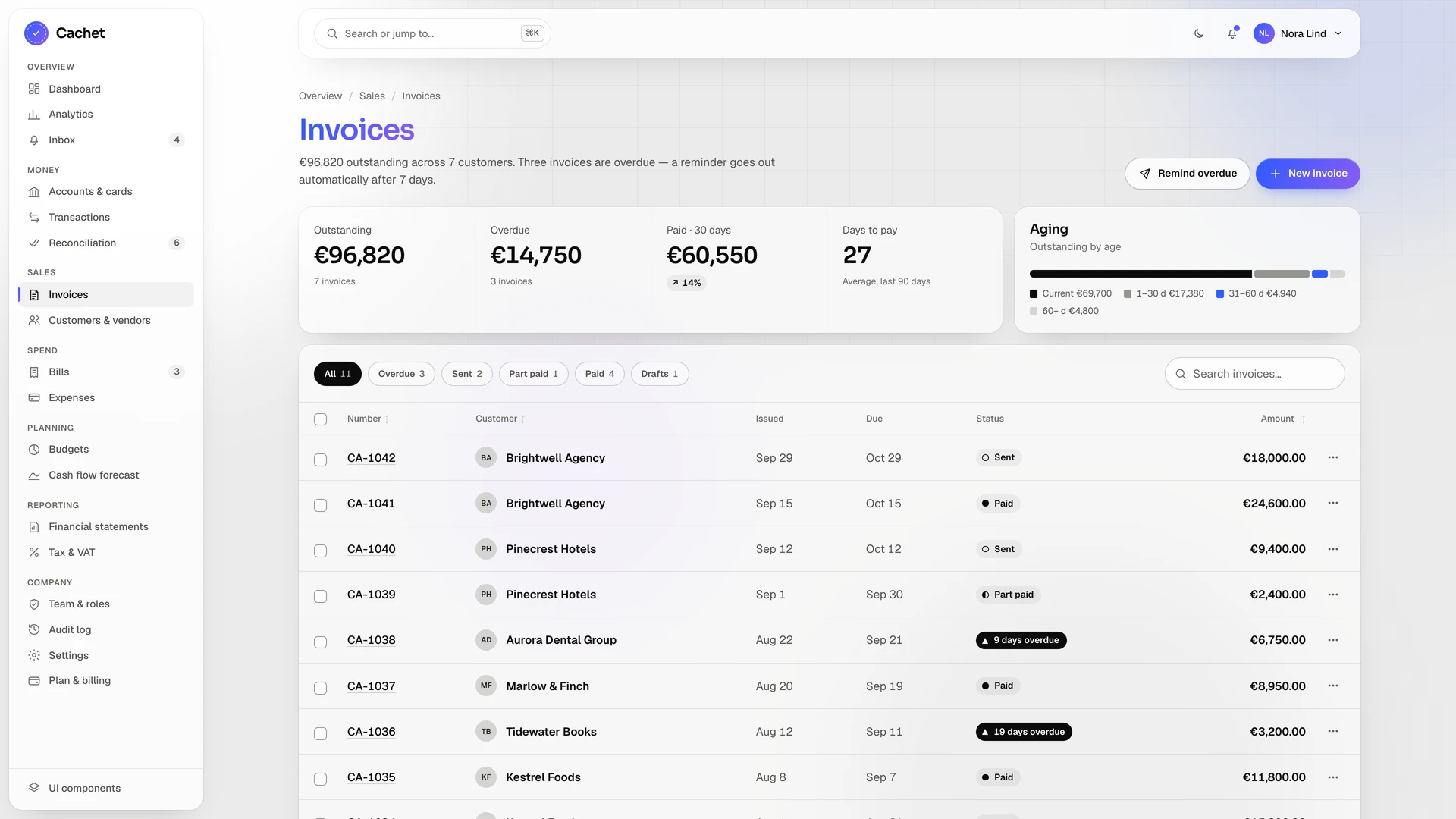The width and height of the screenshot is (1456, 819).
Task: Open more options for CA-1037
Action: pos(1333,686)
